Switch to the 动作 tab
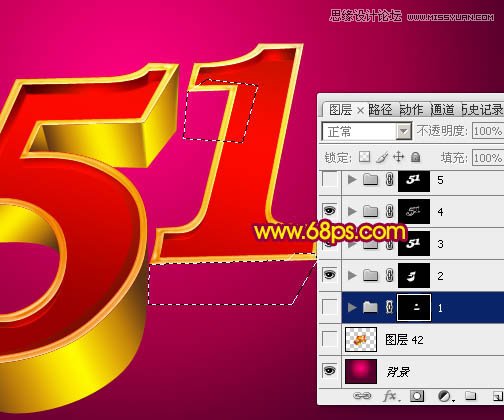 [412, 110]
